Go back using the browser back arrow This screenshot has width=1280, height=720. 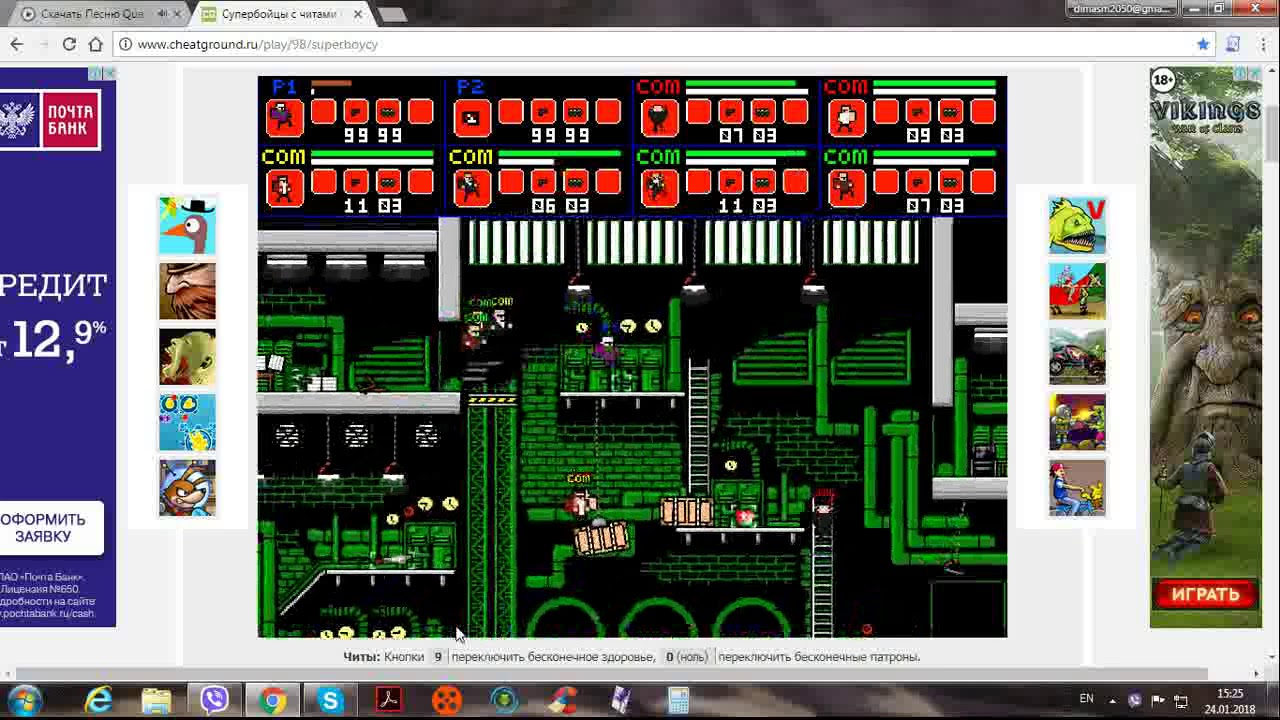17,44
